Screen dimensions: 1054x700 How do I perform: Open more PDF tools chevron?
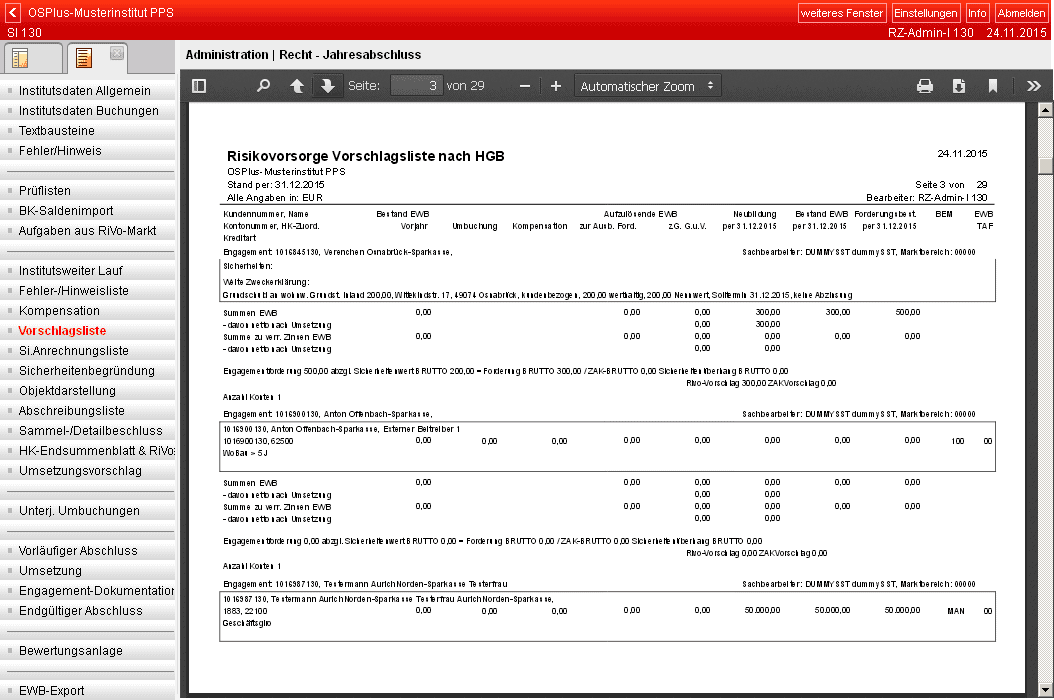point(1034,86)
